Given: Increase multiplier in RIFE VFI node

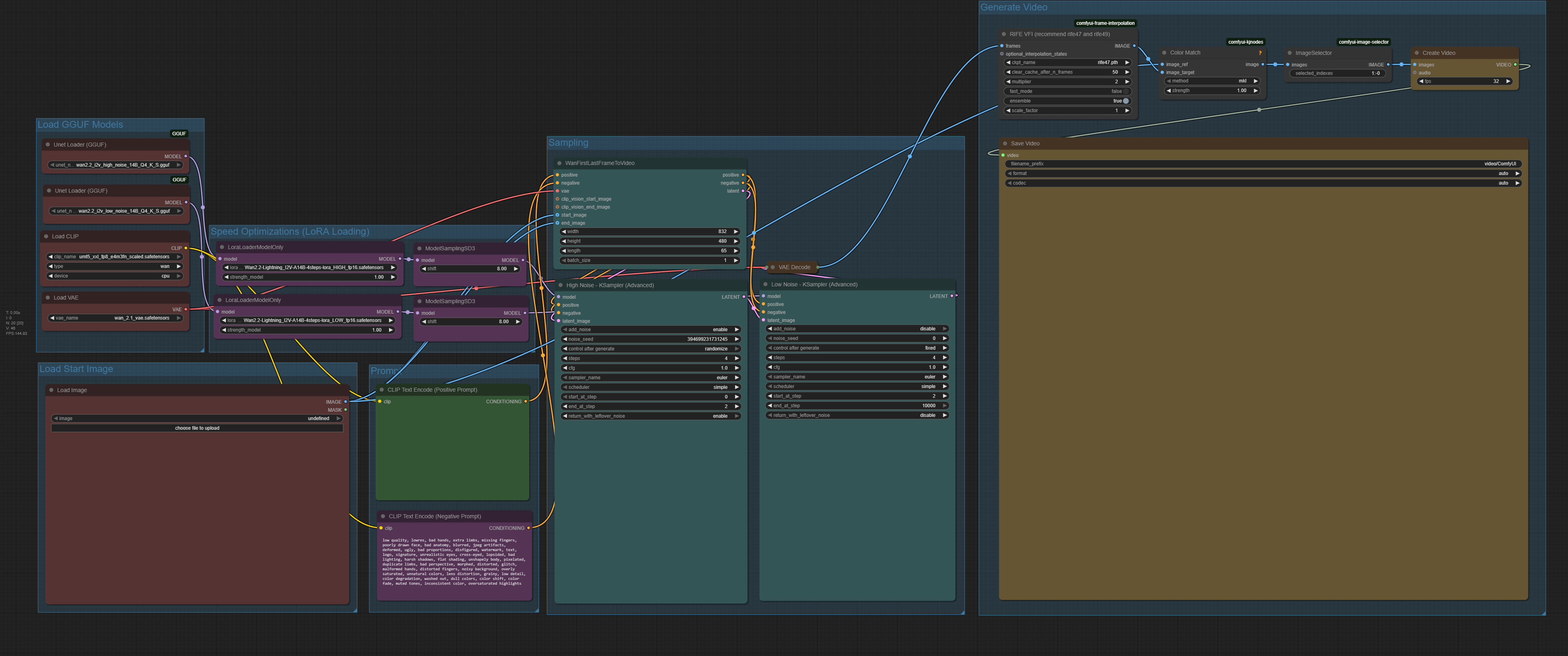Looking at the screenshot, I should coord(1127,82).
